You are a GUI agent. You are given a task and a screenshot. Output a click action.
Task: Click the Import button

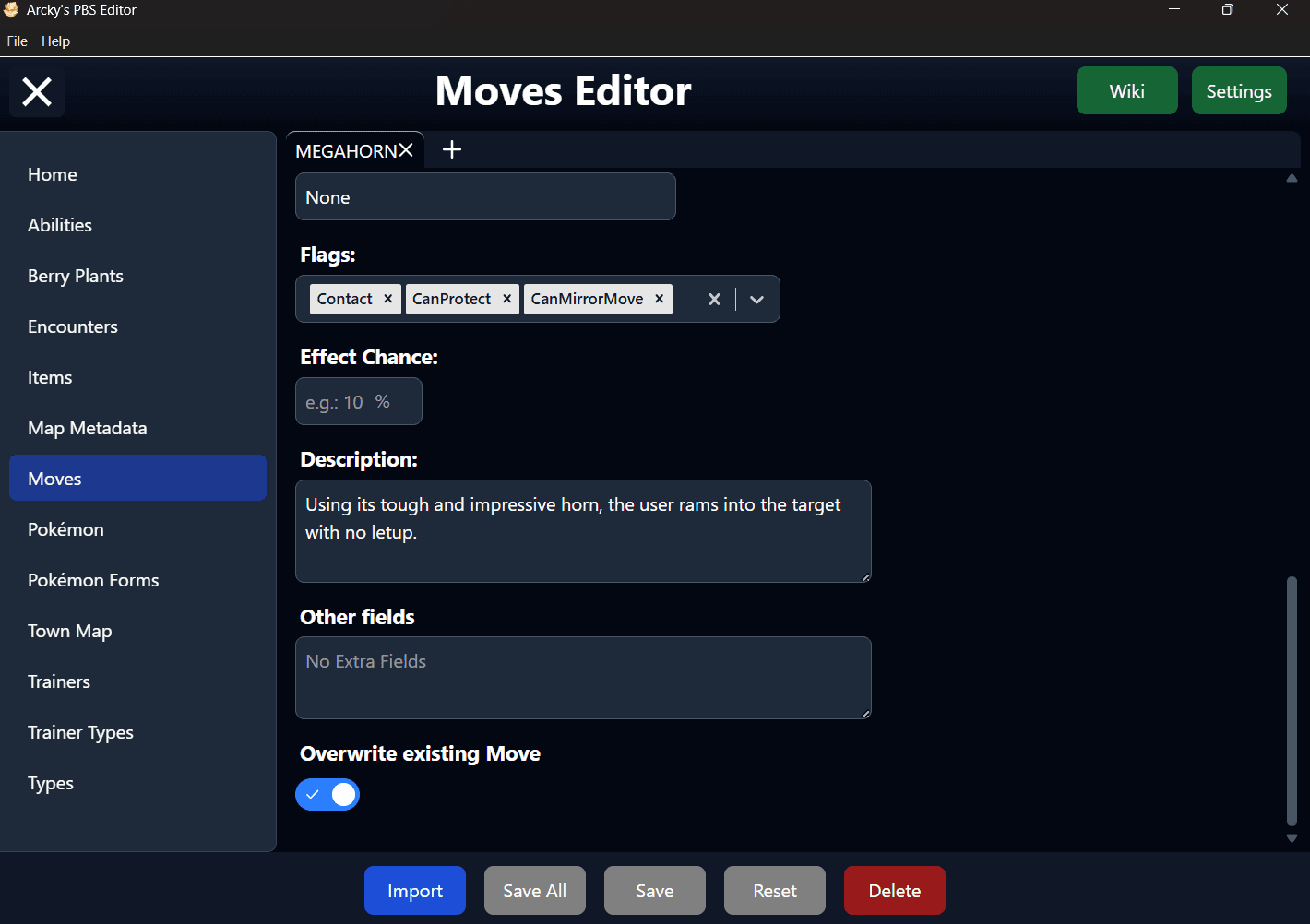click(415, 891)
